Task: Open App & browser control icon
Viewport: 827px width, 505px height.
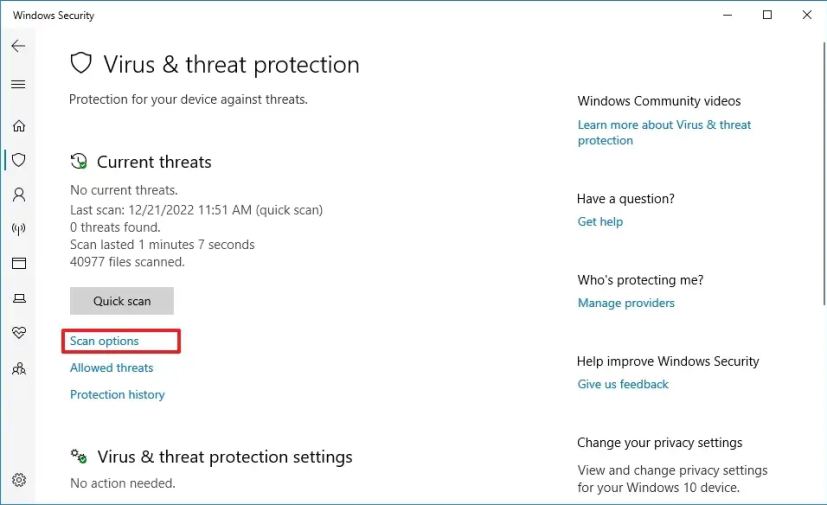Action: [19, 263]
